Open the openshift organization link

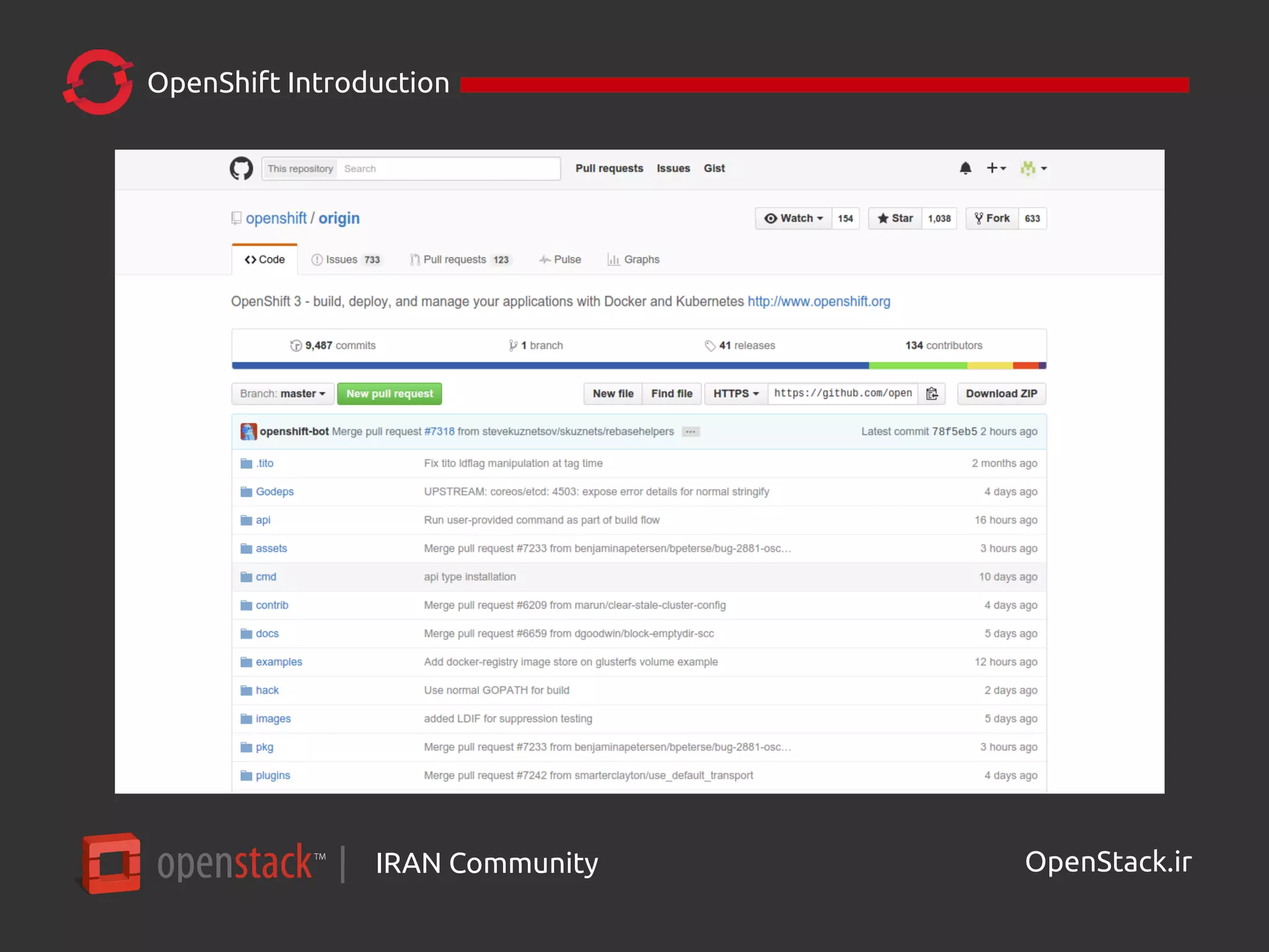[x=276, y=218]
